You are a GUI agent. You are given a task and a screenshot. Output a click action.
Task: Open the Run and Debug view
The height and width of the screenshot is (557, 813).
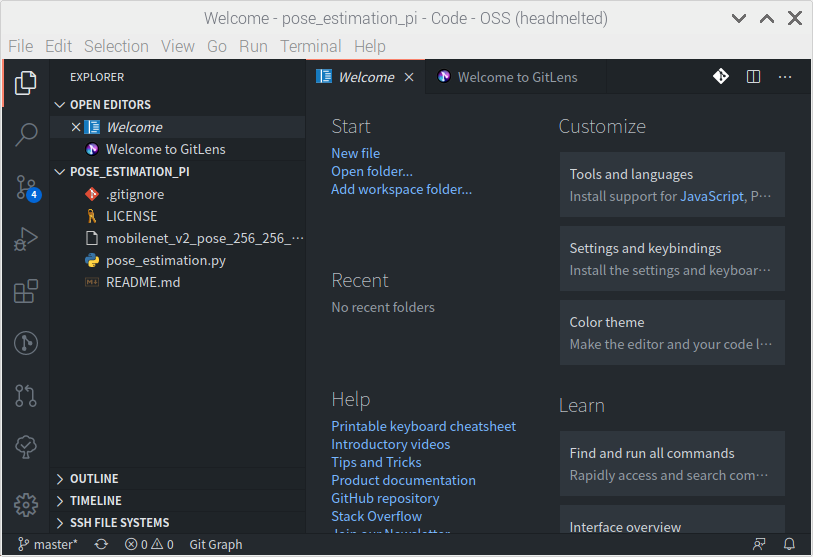[27, 239]
